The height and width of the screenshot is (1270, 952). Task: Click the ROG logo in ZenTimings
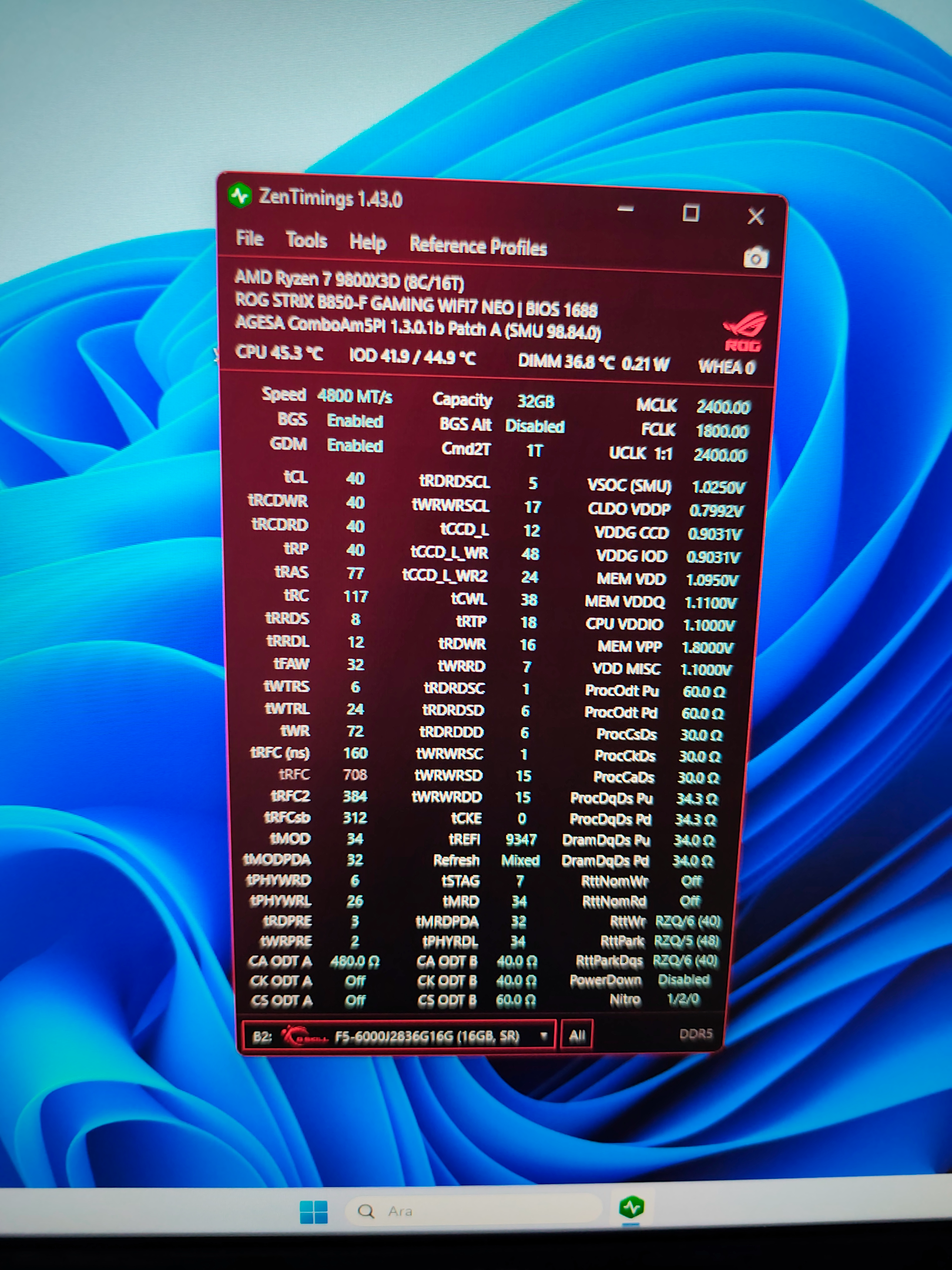point(744,331)
